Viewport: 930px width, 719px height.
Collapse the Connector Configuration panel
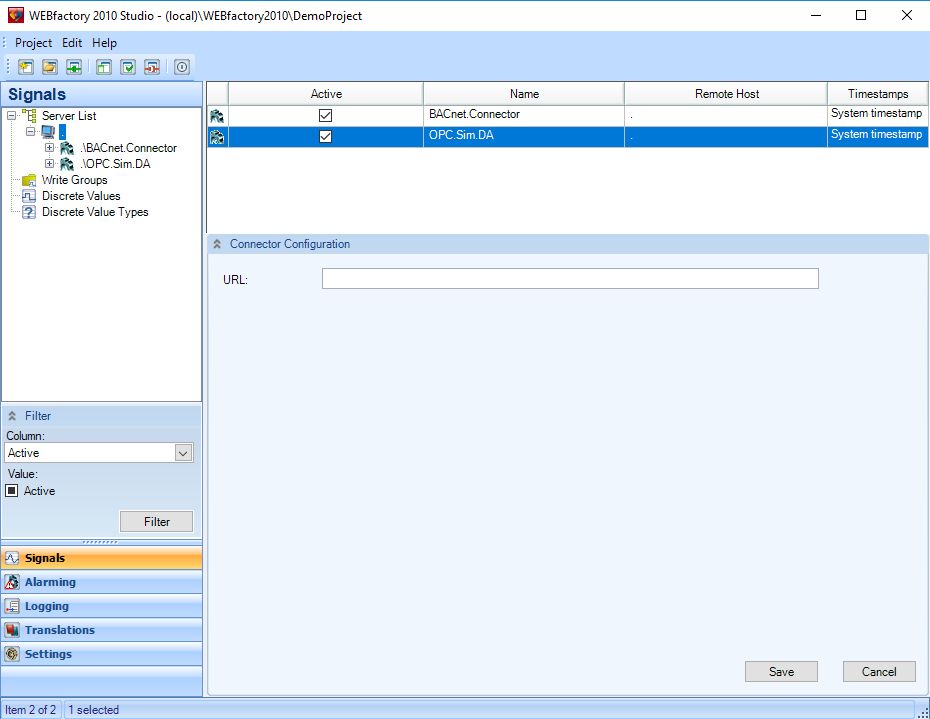(217, 244)
